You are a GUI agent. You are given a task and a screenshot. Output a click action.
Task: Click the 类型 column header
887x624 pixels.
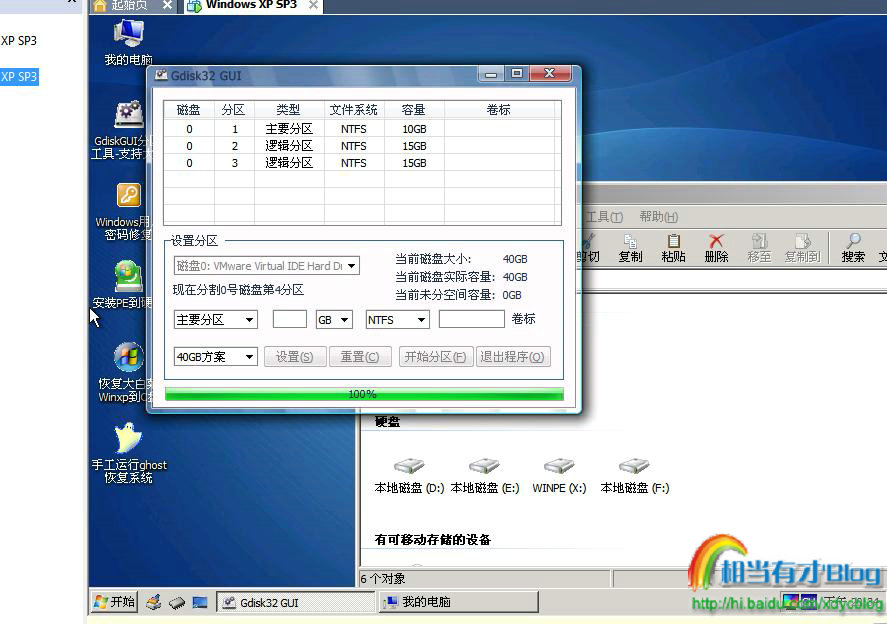point(289,110)
